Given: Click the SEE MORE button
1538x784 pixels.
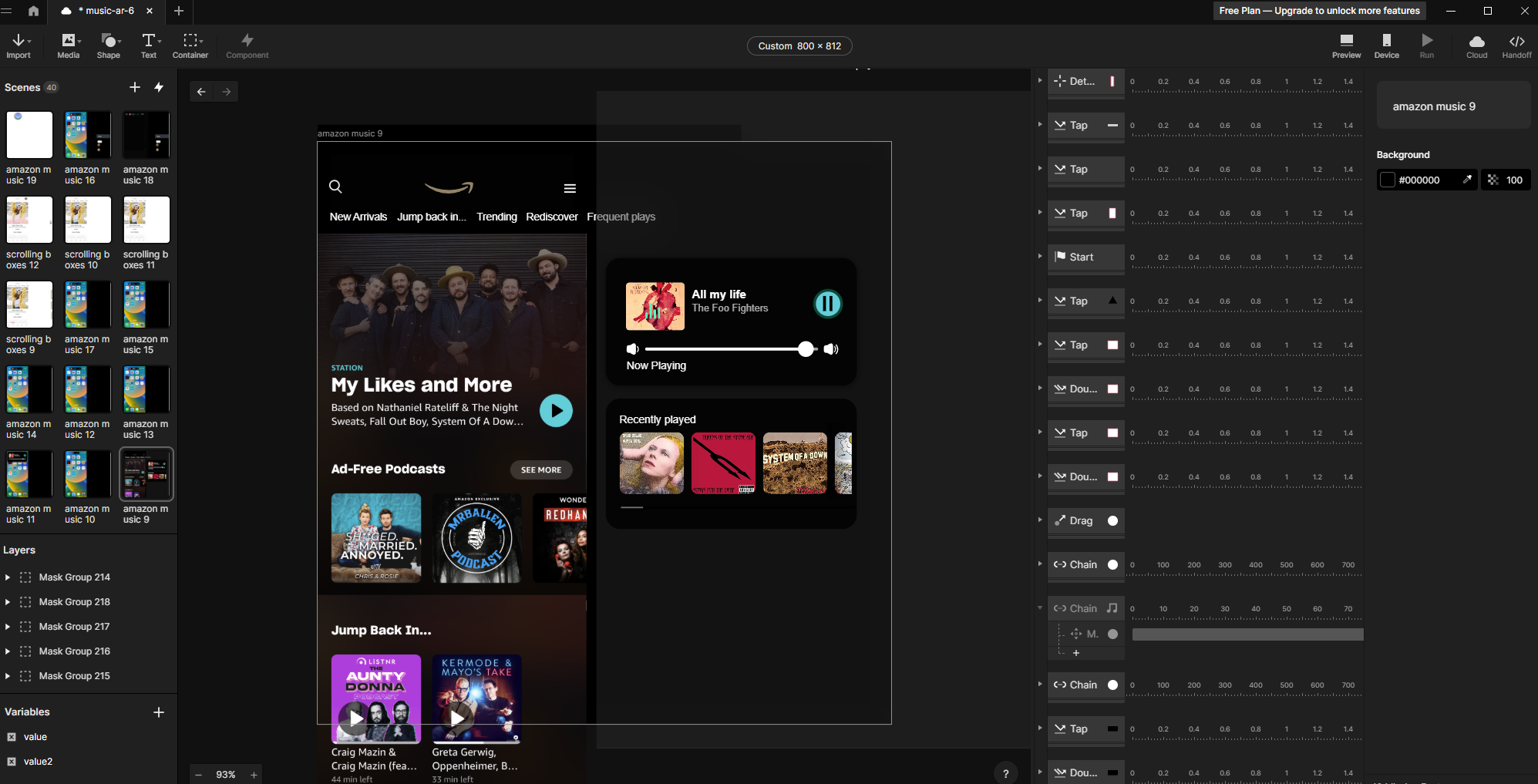Looking at the screenshot, I should point(541,469).
